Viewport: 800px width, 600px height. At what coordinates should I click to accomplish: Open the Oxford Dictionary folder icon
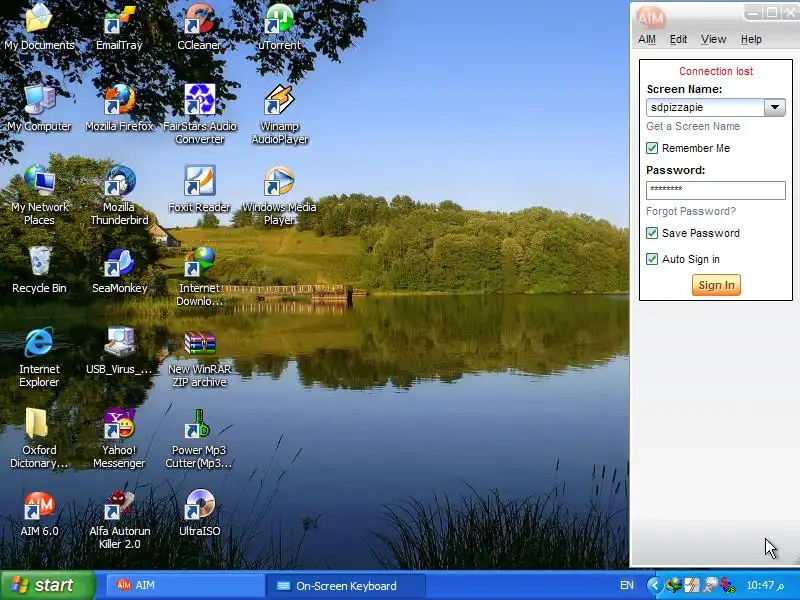(39, 439)
